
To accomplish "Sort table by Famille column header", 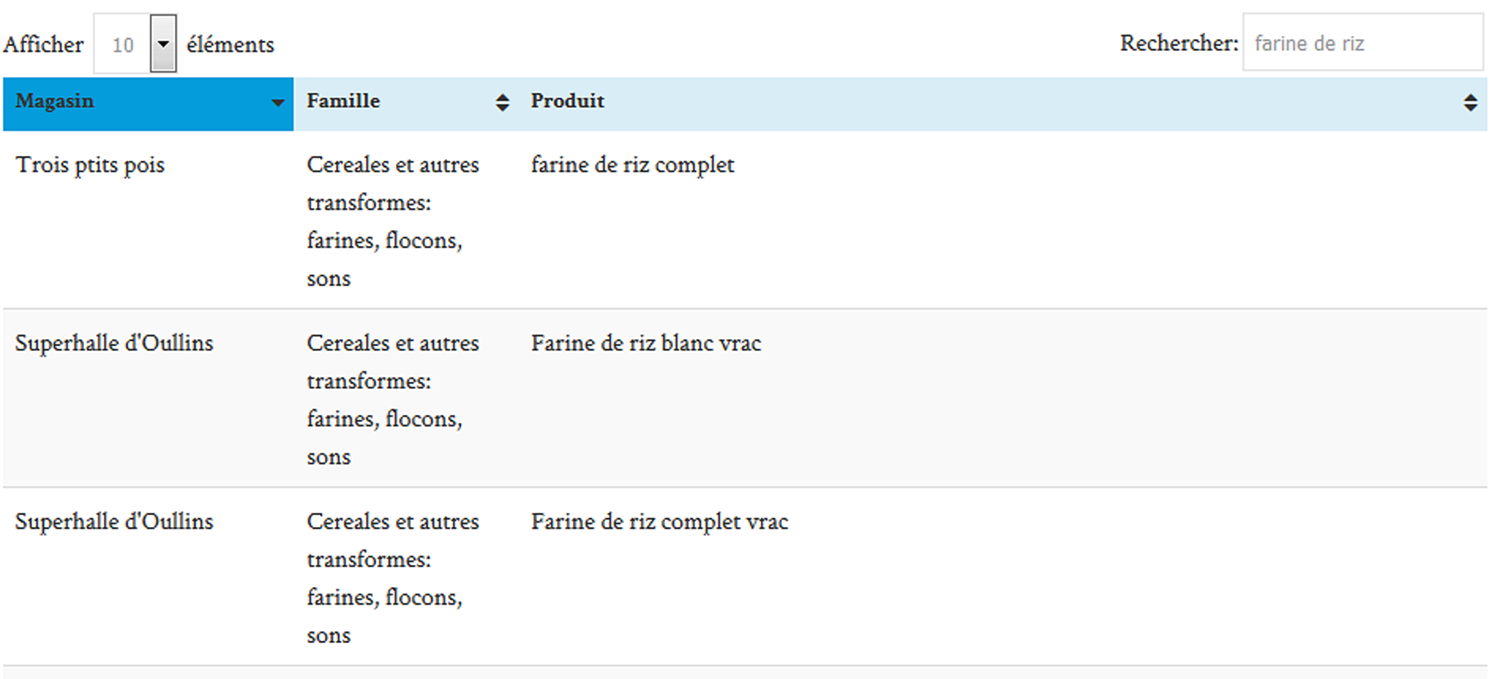I will click(x=343, y=102).
